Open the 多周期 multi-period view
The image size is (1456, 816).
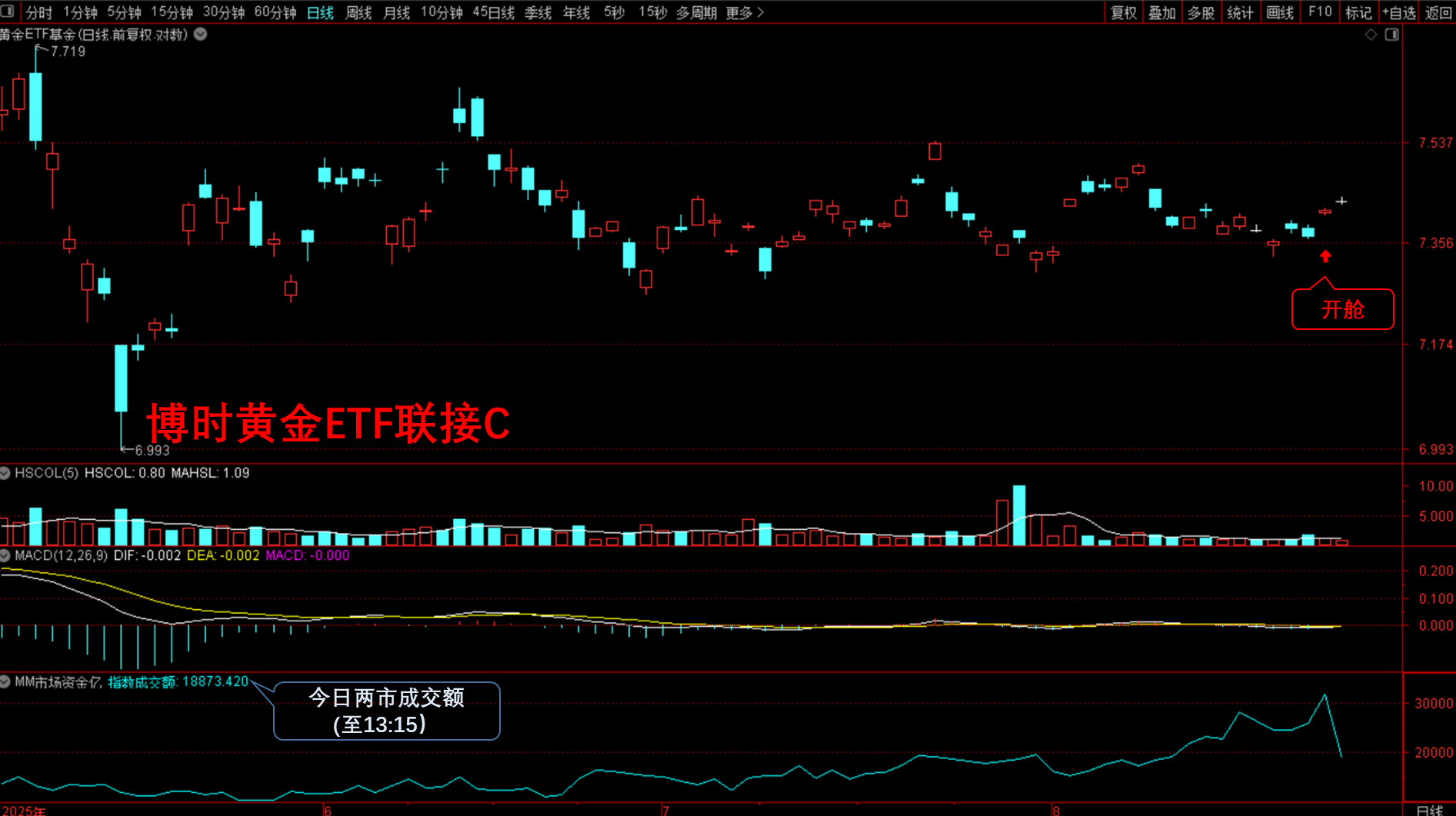pos(696,12)
